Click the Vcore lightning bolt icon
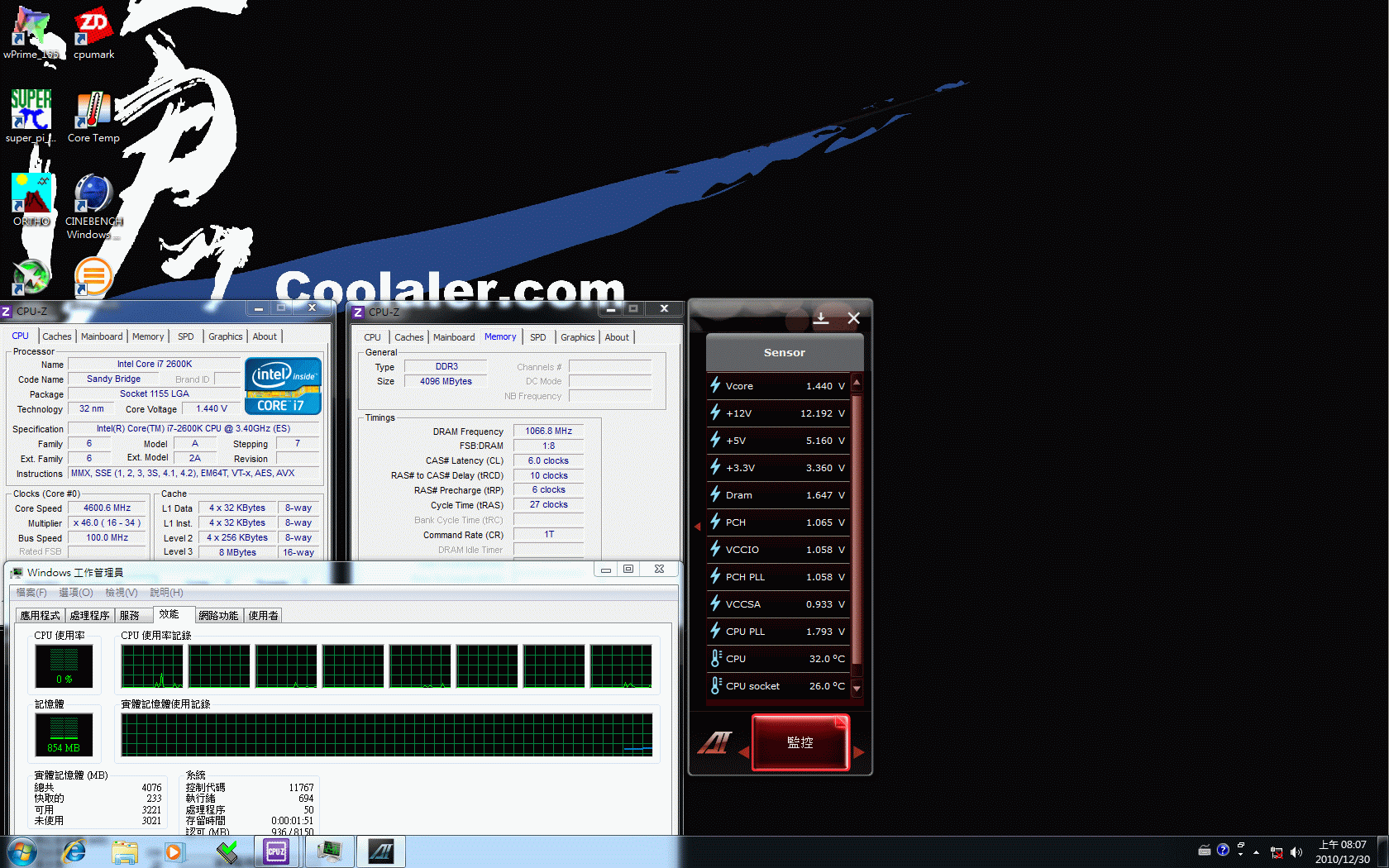The image size is (1389, 868). (x=716, y=385)
